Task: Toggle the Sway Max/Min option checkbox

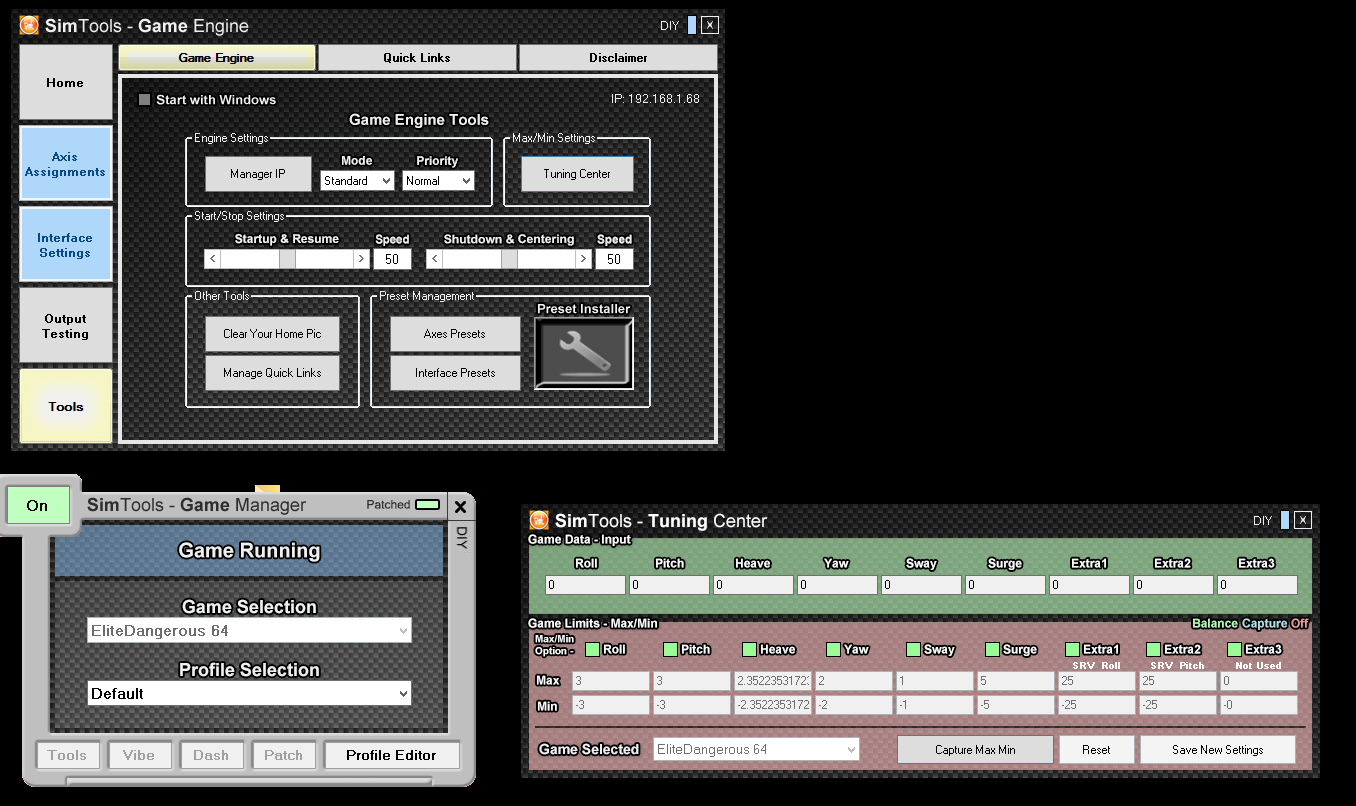Action: point(913,649)
